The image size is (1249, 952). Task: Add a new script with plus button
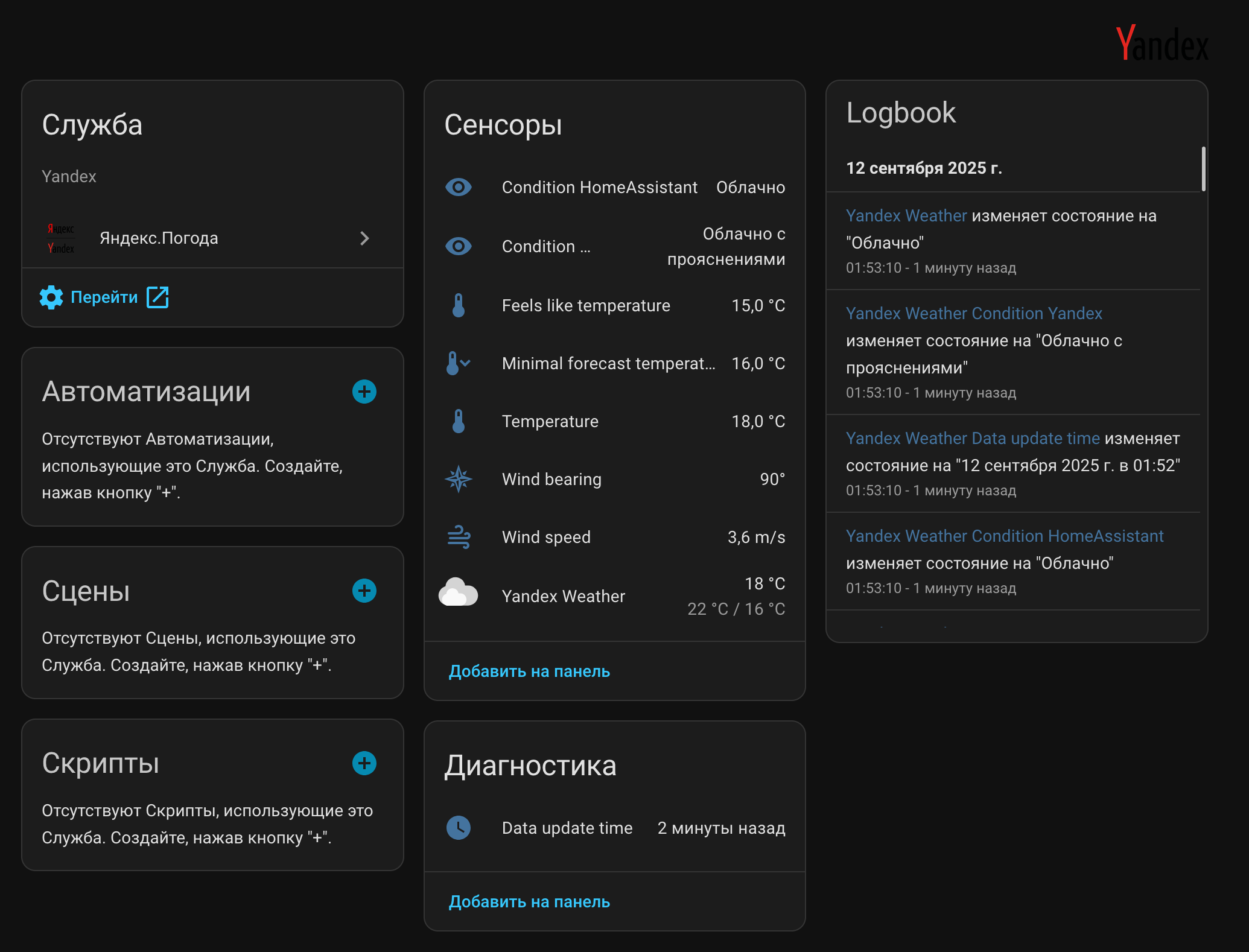coord(364,763)
